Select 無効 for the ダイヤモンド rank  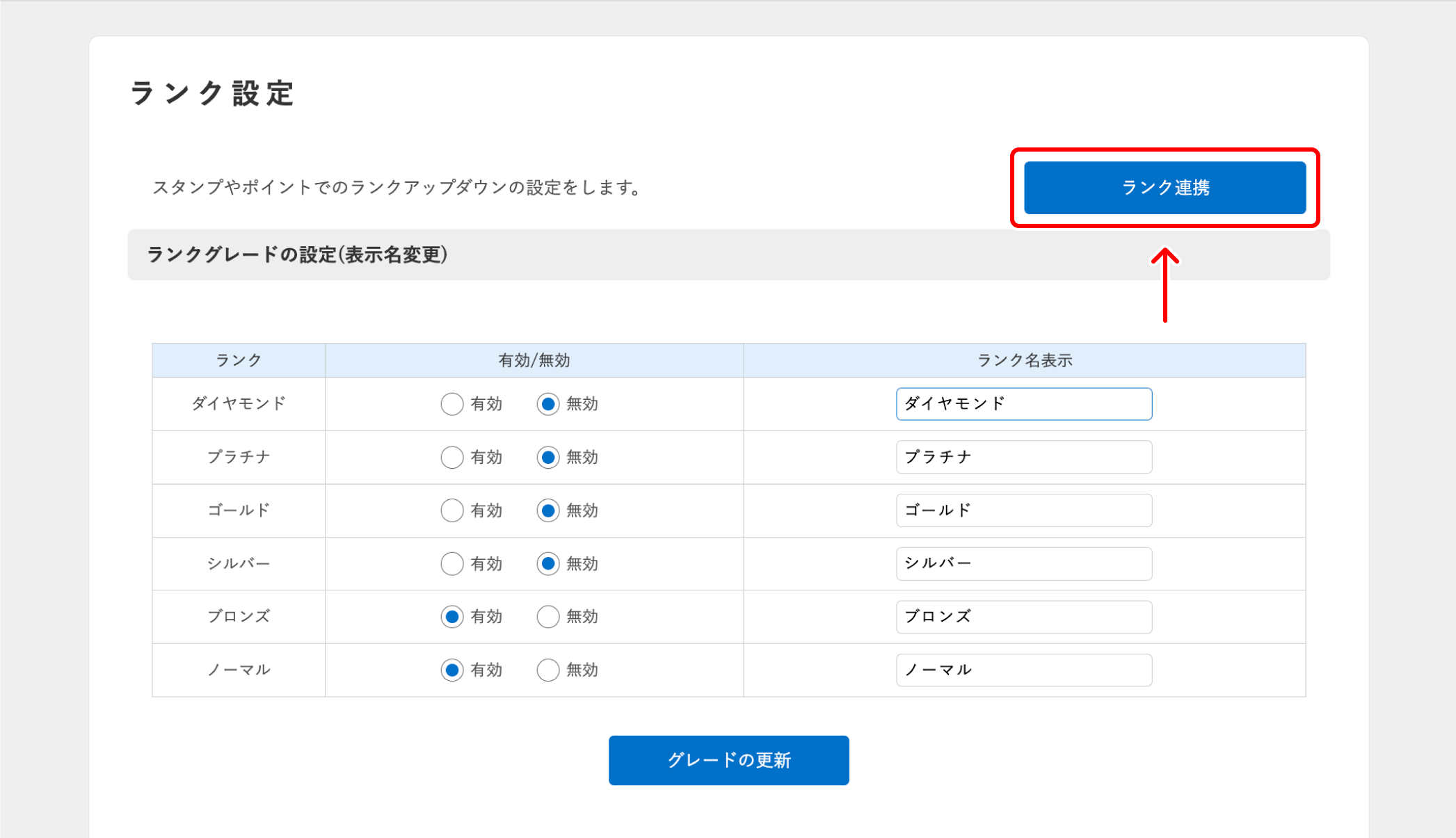pos(548,404)
